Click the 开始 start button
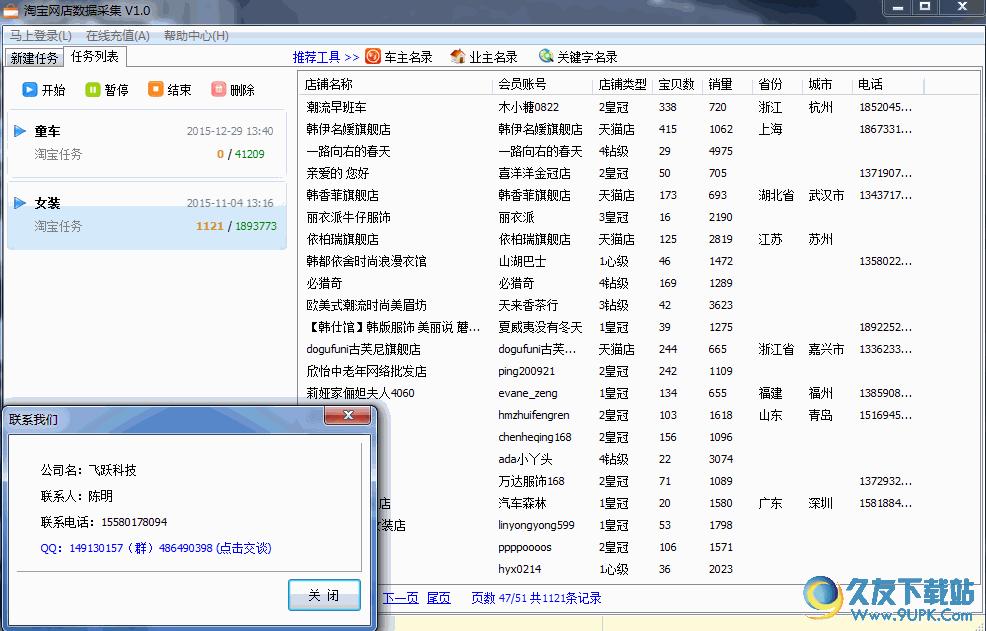Screen dimensions: 986x631 (x=43, y=90)
